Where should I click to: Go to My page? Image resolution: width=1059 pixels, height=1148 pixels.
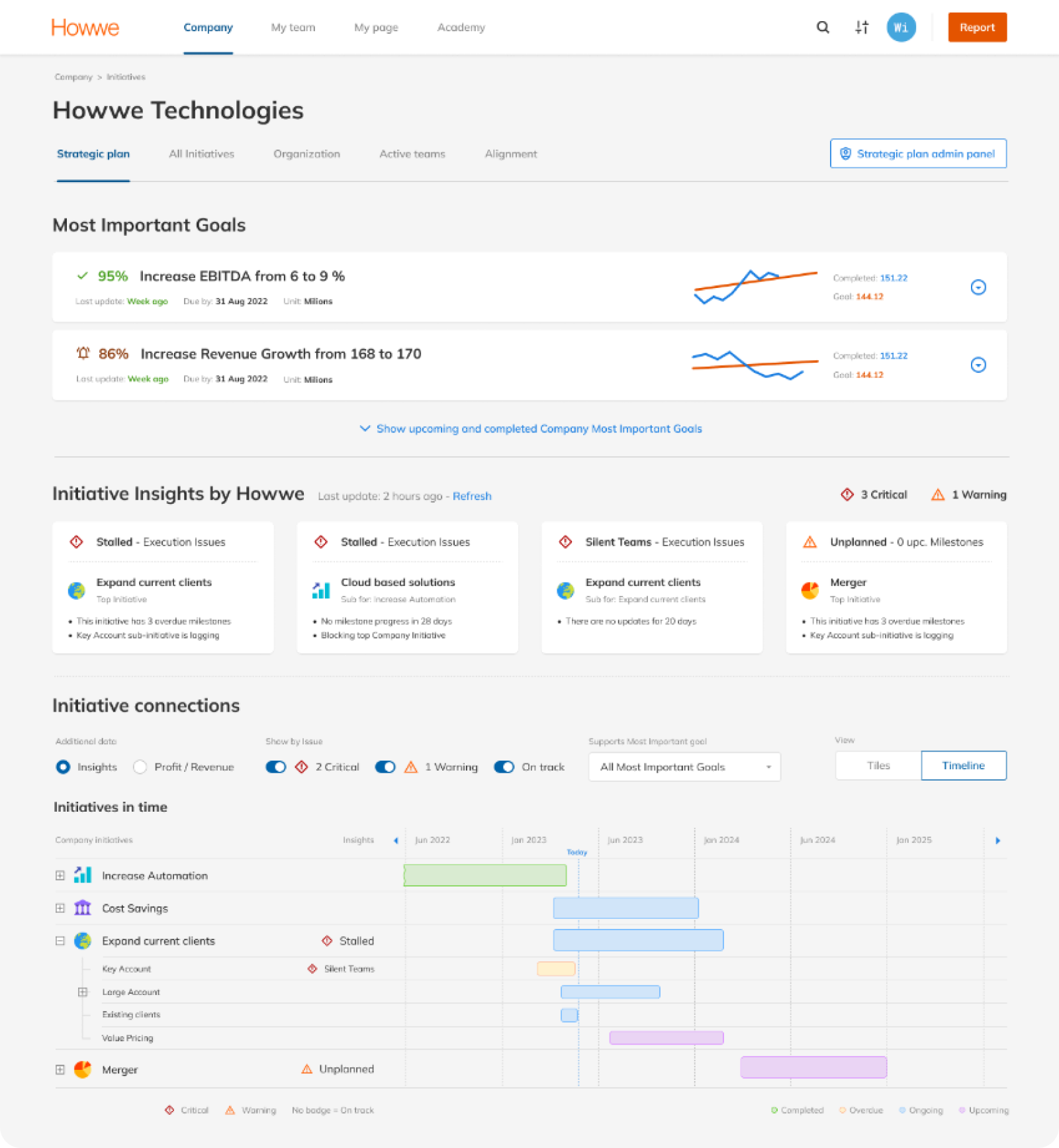coord(376,27)
